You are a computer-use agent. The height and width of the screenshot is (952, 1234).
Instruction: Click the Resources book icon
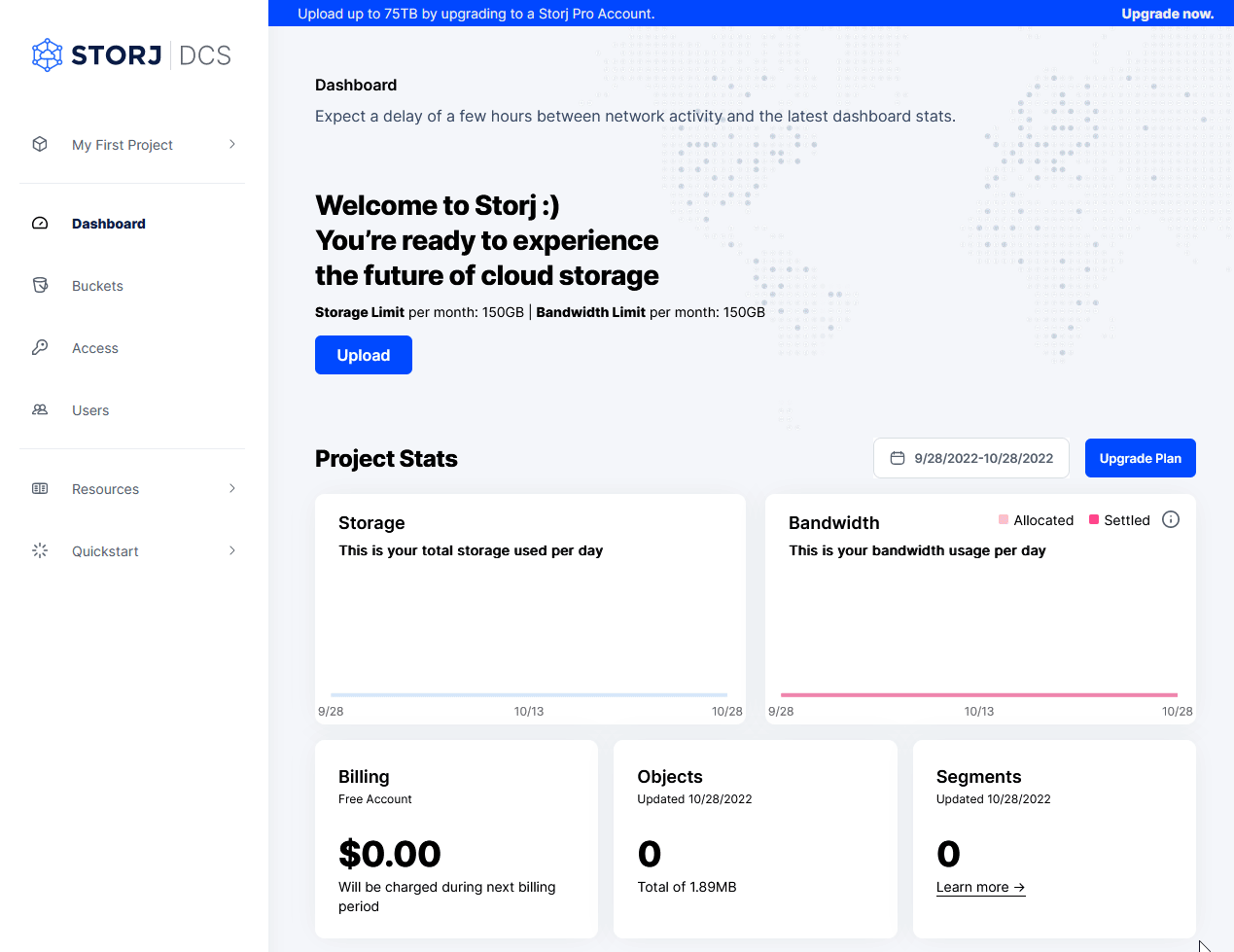[x=40, y=488]
